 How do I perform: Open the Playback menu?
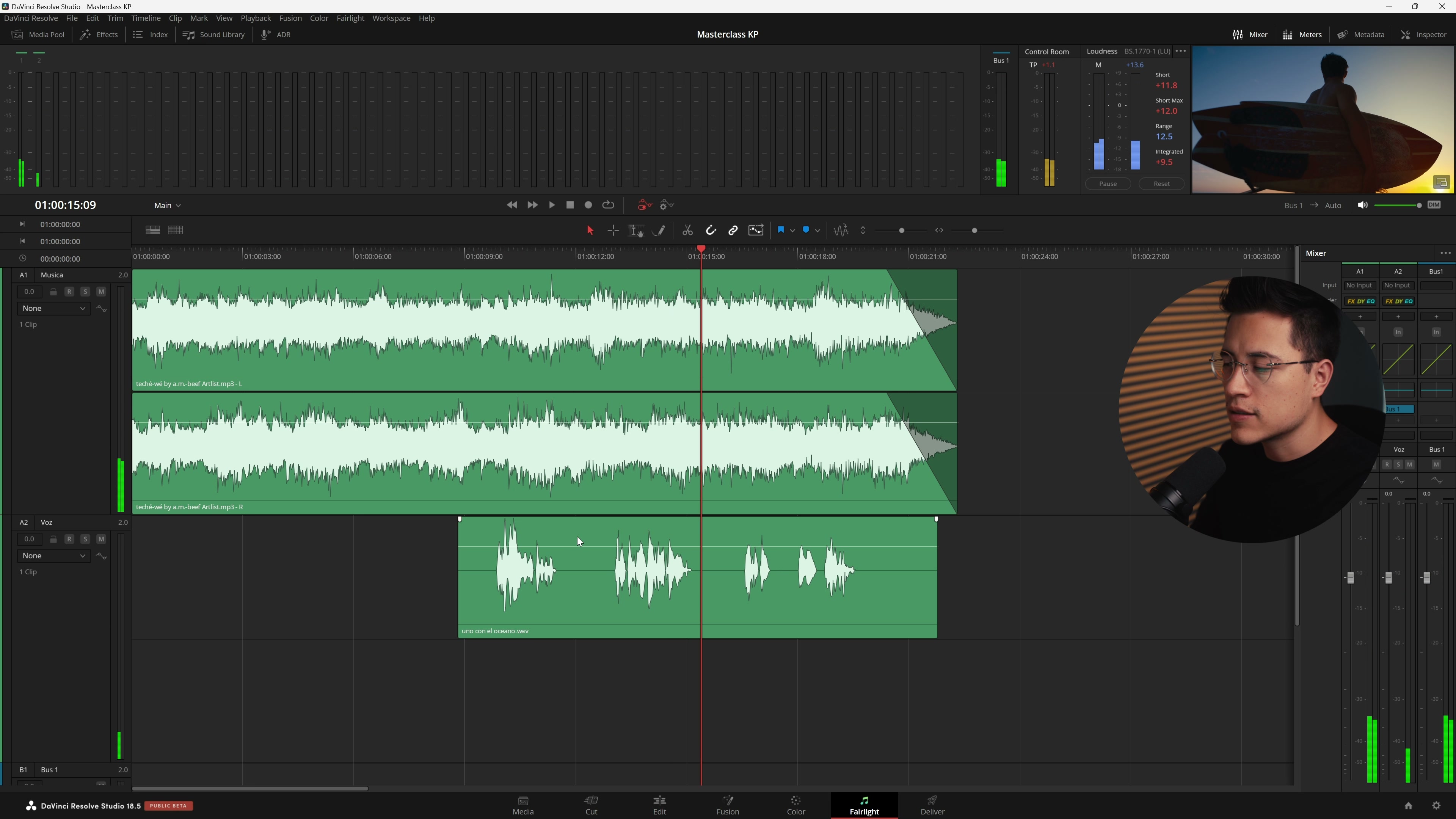click(x=256, y=18)
